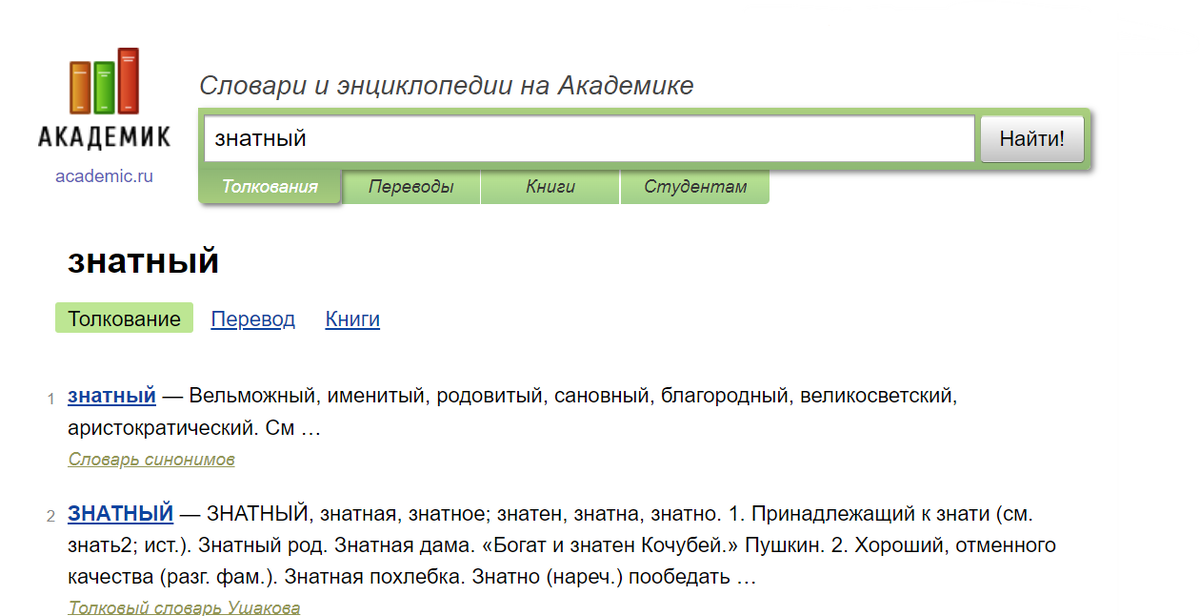The image size is (1200, 616).
Task: Select the Толкования search tab
Action: [270, 187]
